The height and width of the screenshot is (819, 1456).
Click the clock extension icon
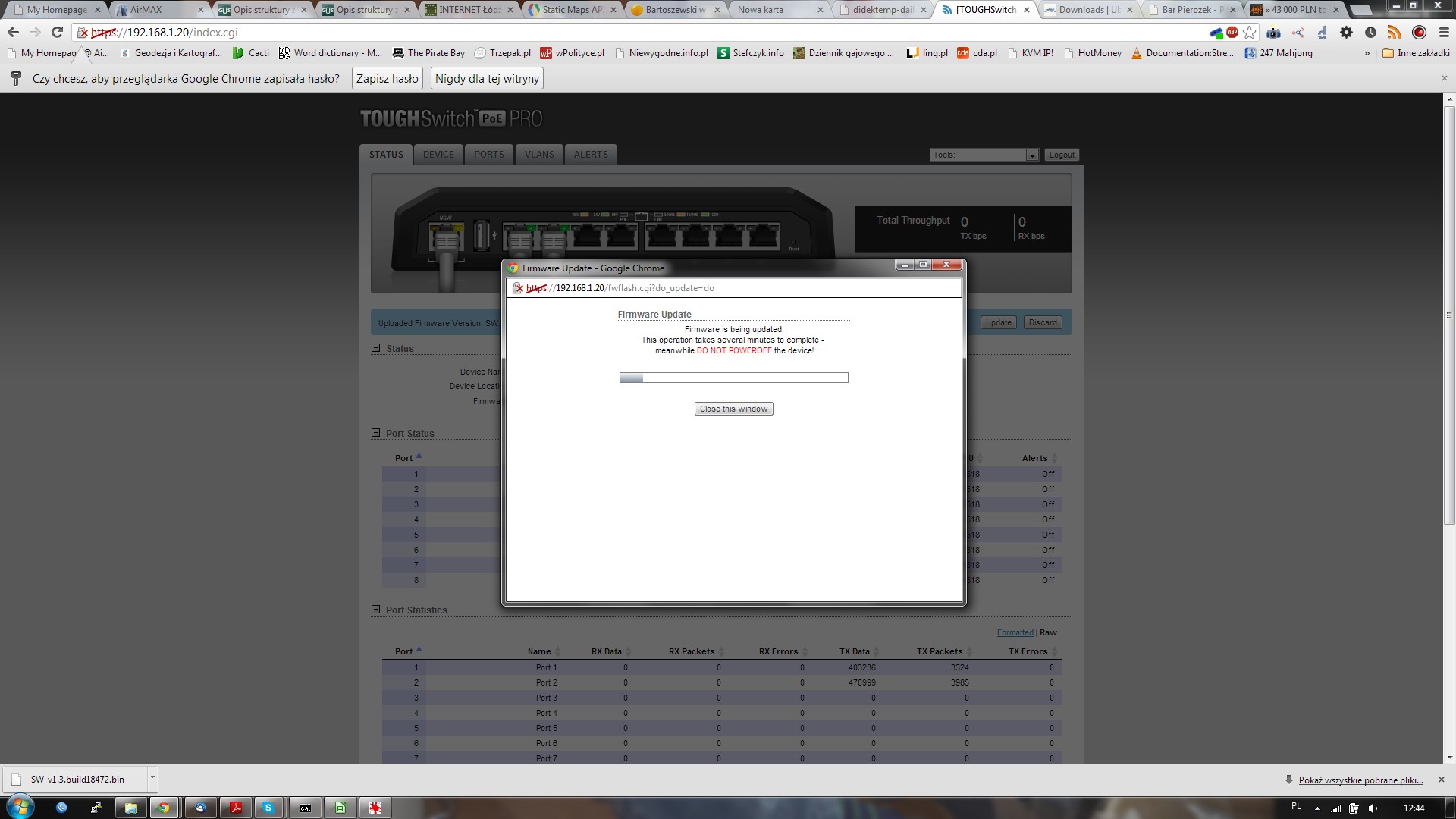(x=1370, y=33)
